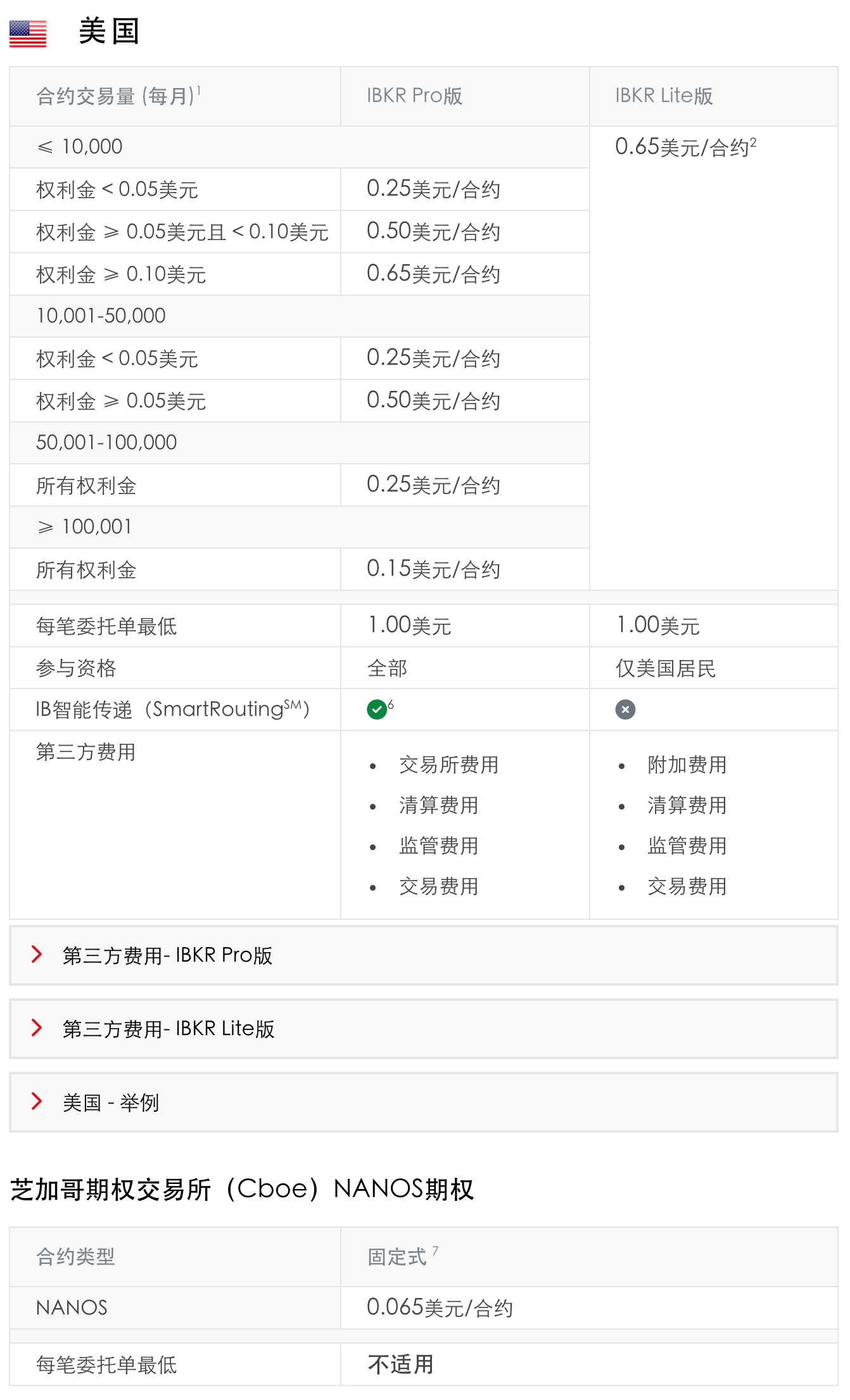Screen dimensions: 850x1400
Task: Expand the 第三方费用- IBKR Lite版 section
Action: tap(168, 1029)
